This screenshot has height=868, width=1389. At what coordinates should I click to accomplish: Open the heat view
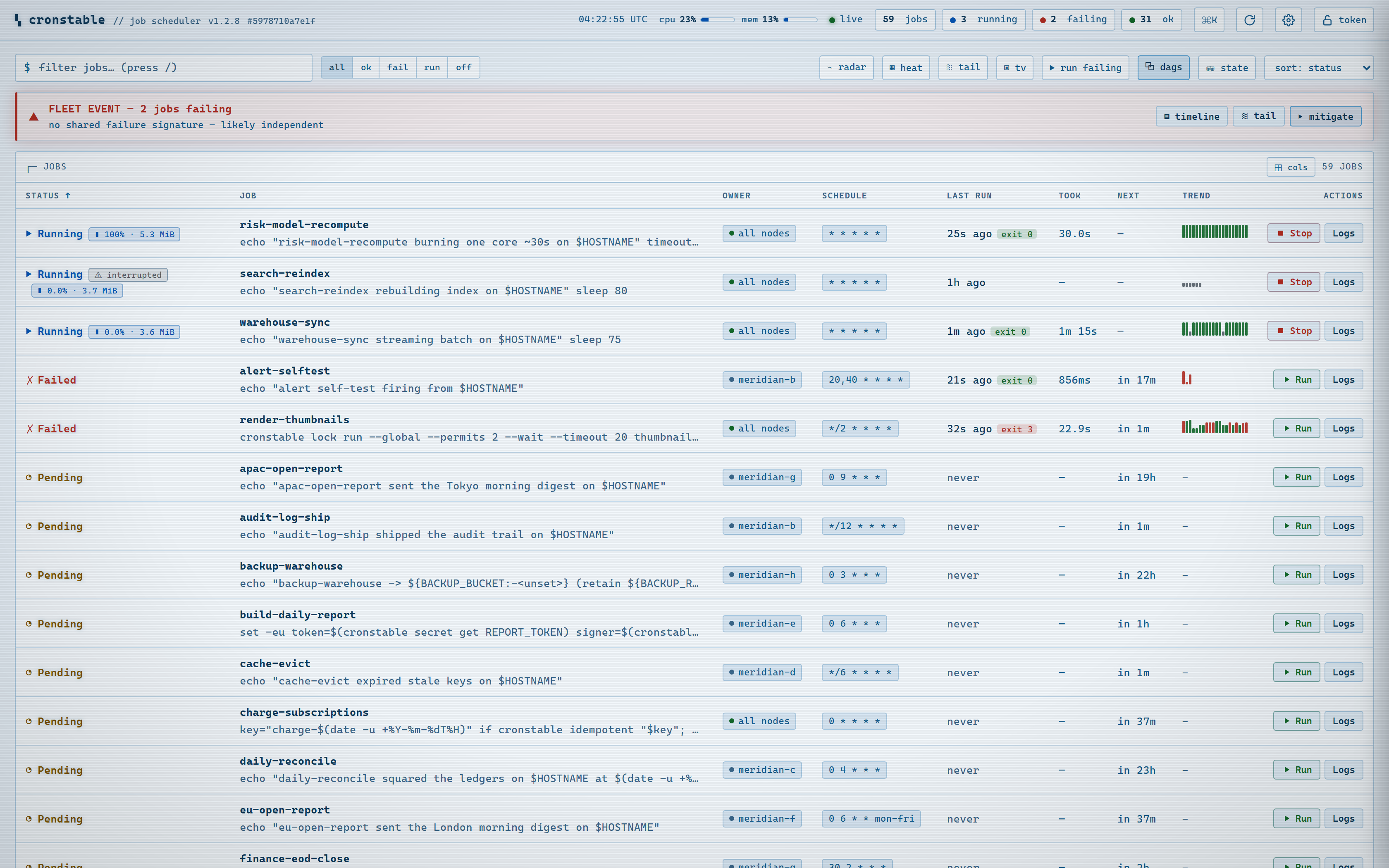click(x=906, y=68)
